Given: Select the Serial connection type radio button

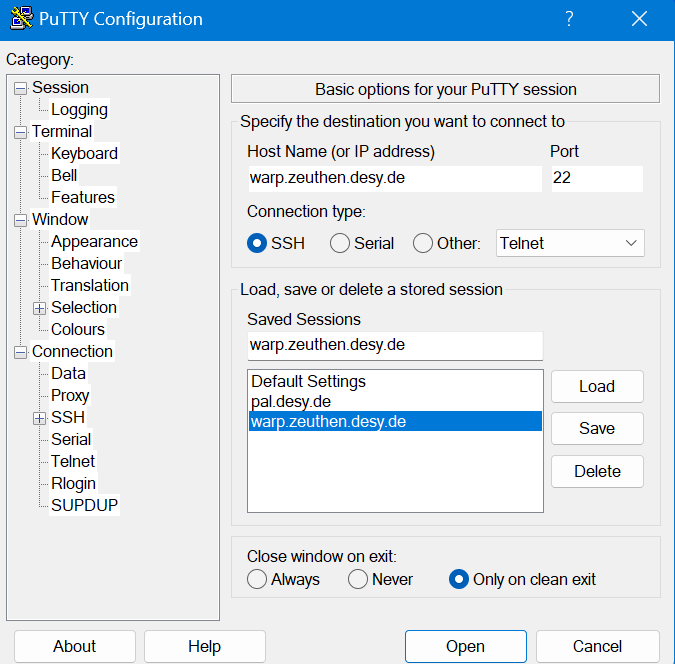Looking at the screenshot, I should point(340,243).
